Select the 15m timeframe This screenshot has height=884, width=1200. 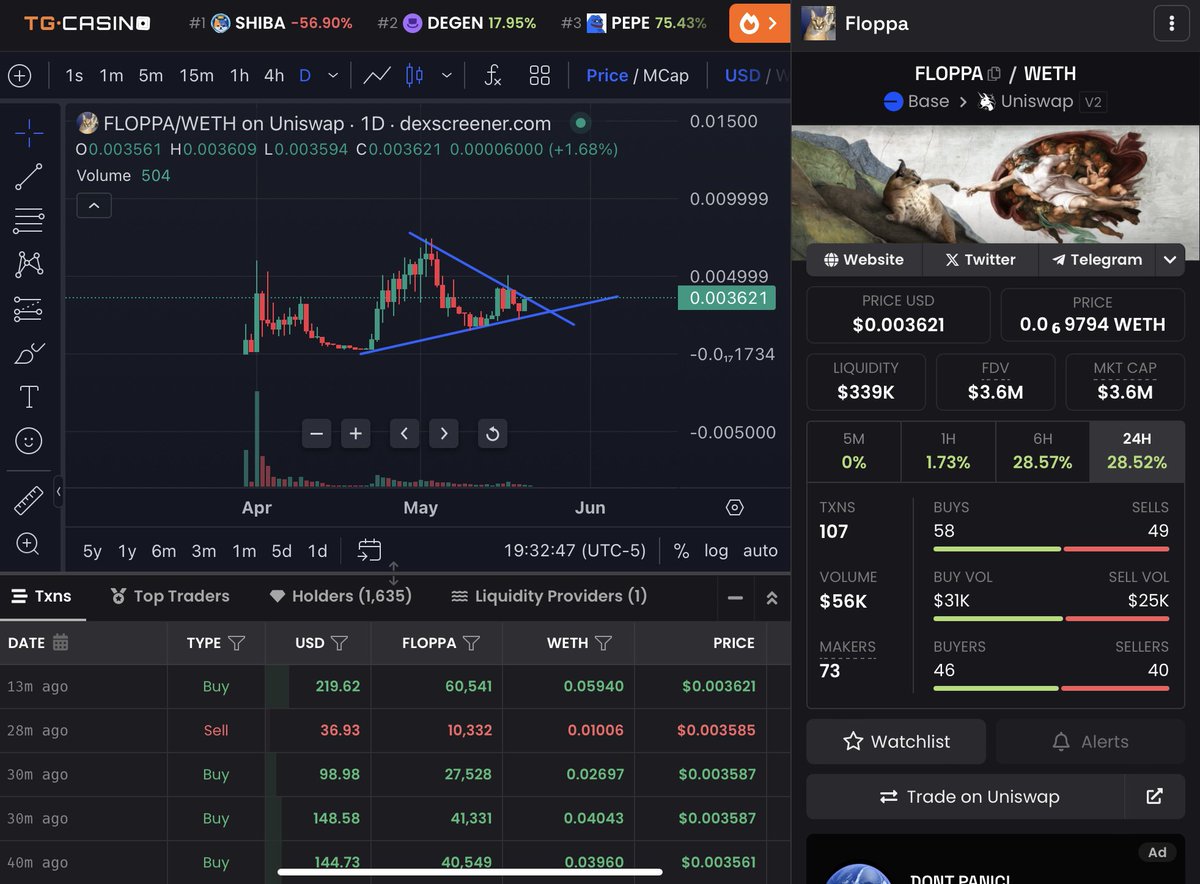click(197, 75)
